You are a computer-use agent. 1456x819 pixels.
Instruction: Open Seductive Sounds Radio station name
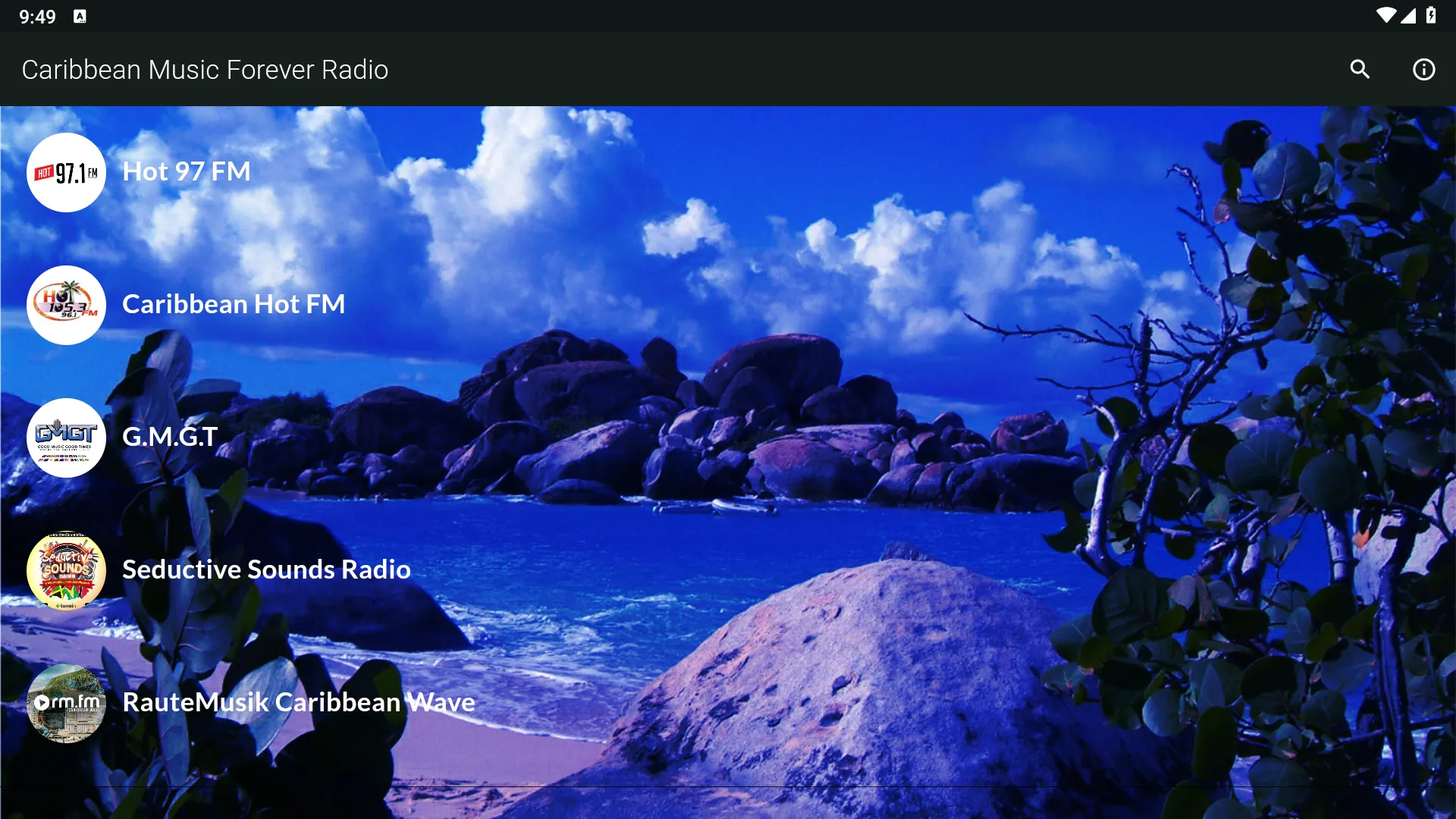(x=266, y=570)
